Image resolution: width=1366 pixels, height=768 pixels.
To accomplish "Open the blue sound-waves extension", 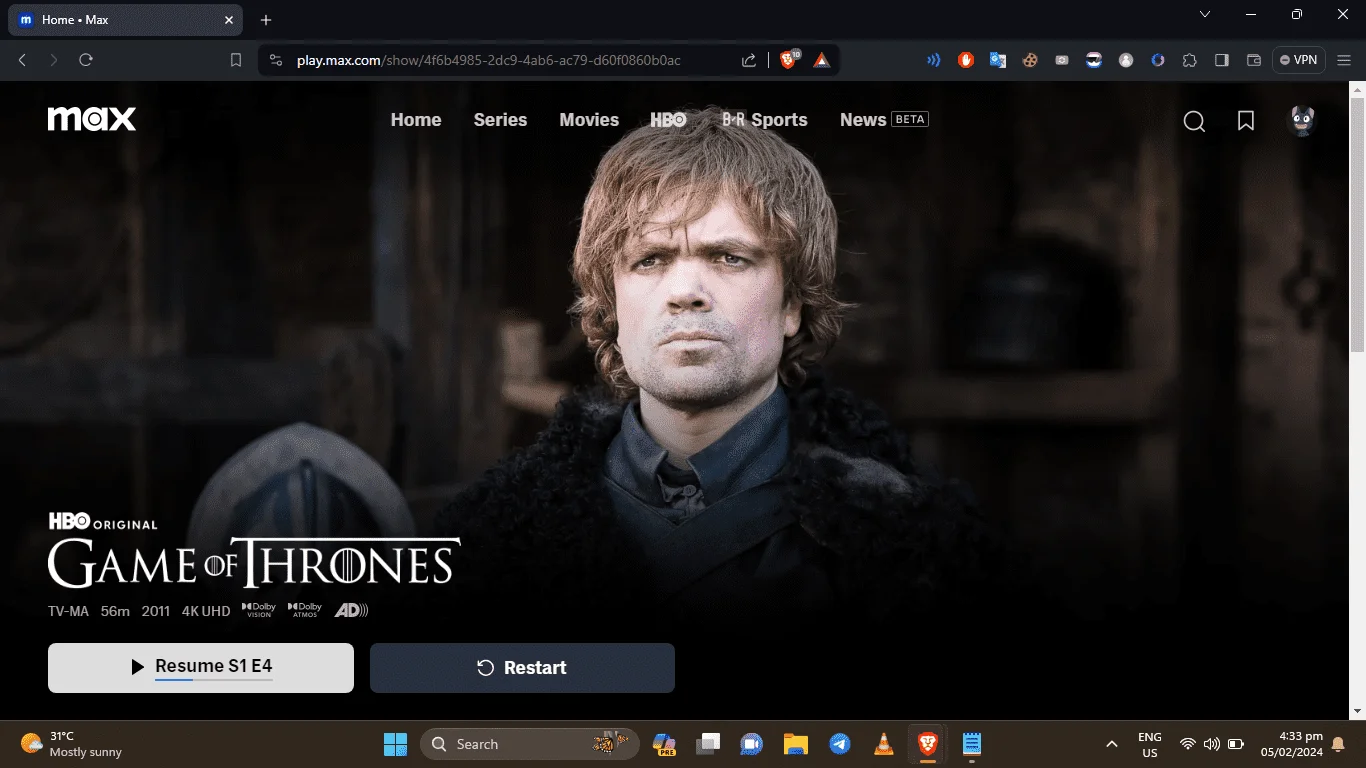I will pos(934,60).
